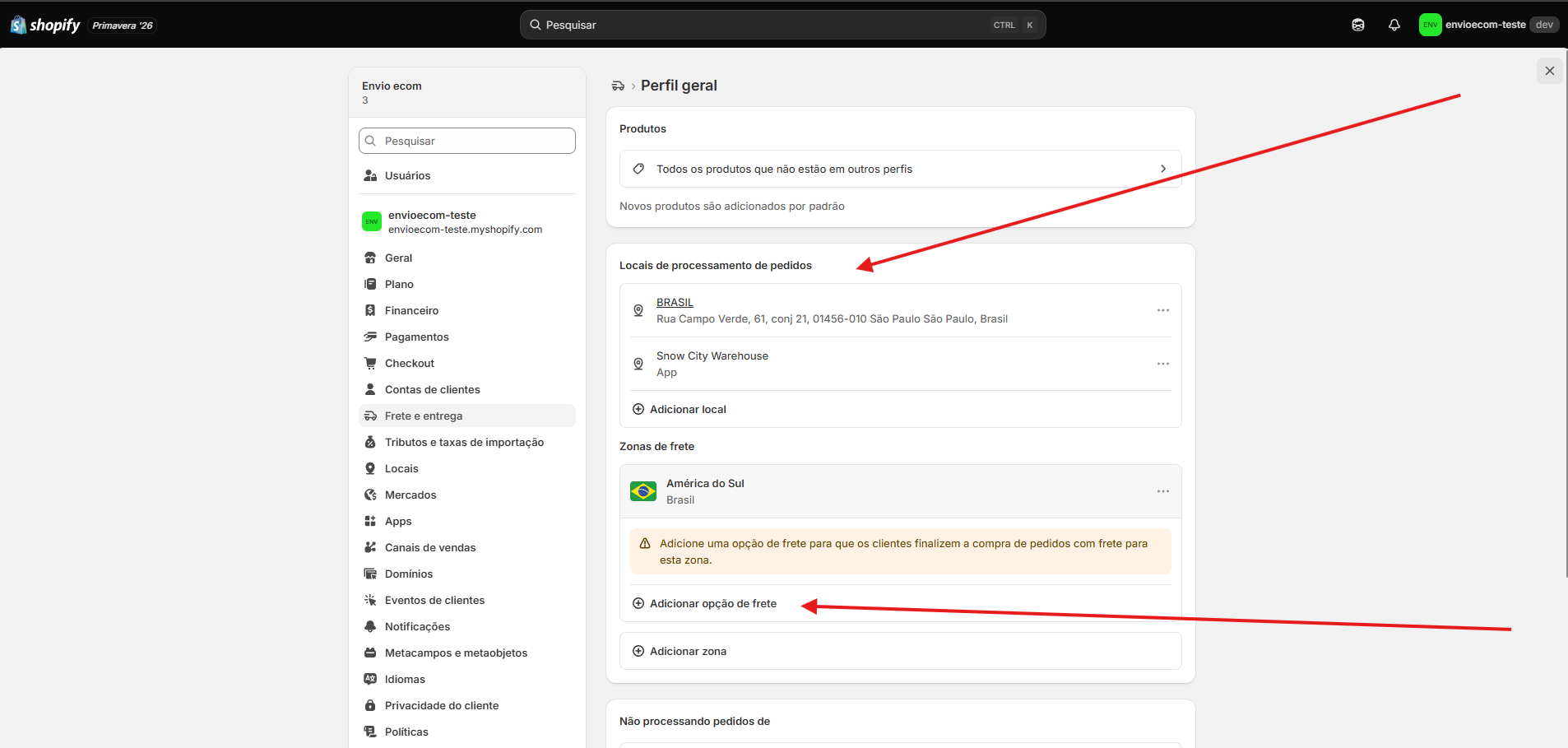The width and height of the screenshot is (1568, 748).
Task: Open Financeiro settings
Action: [467, 310]
